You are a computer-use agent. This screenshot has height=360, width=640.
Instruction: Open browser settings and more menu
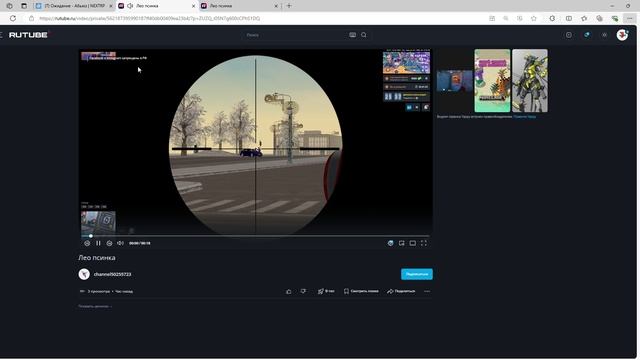630,18
